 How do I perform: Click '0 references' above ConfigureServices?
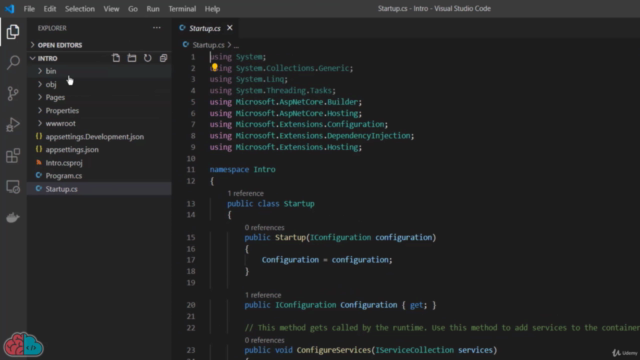click(264, 340)
